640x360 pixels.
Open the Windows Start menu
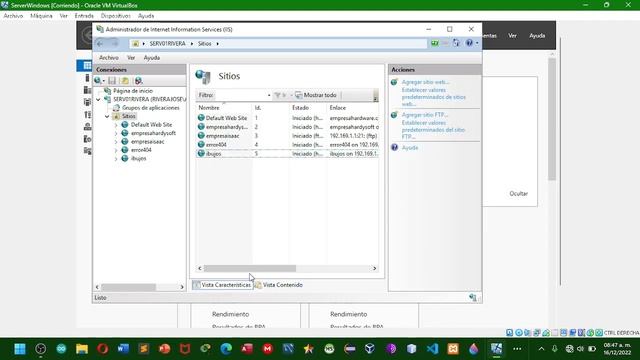tap(20, 349)
